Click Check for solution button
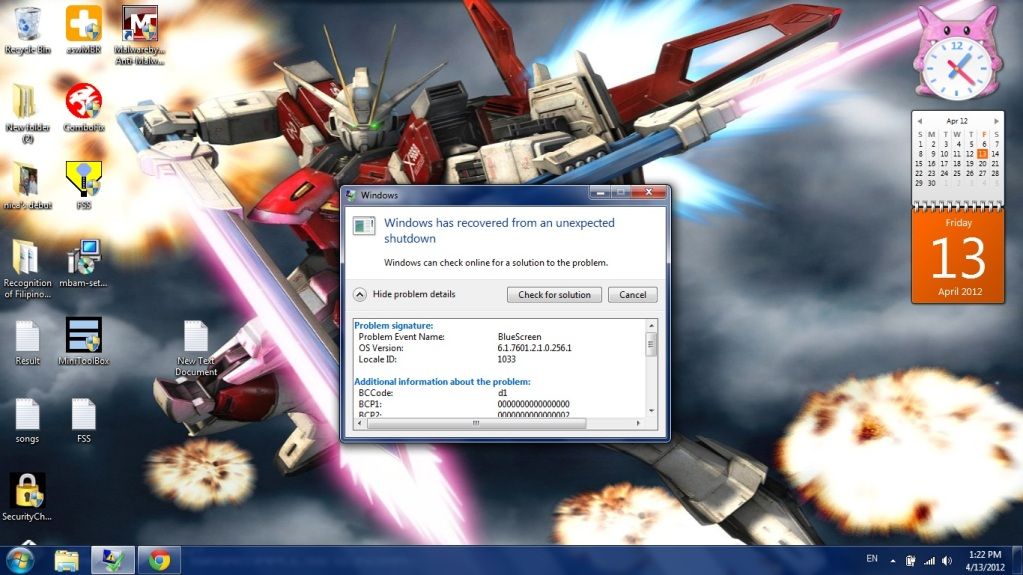The width and height of the screenshot is (1023, 575). click(x=554, y=295)
